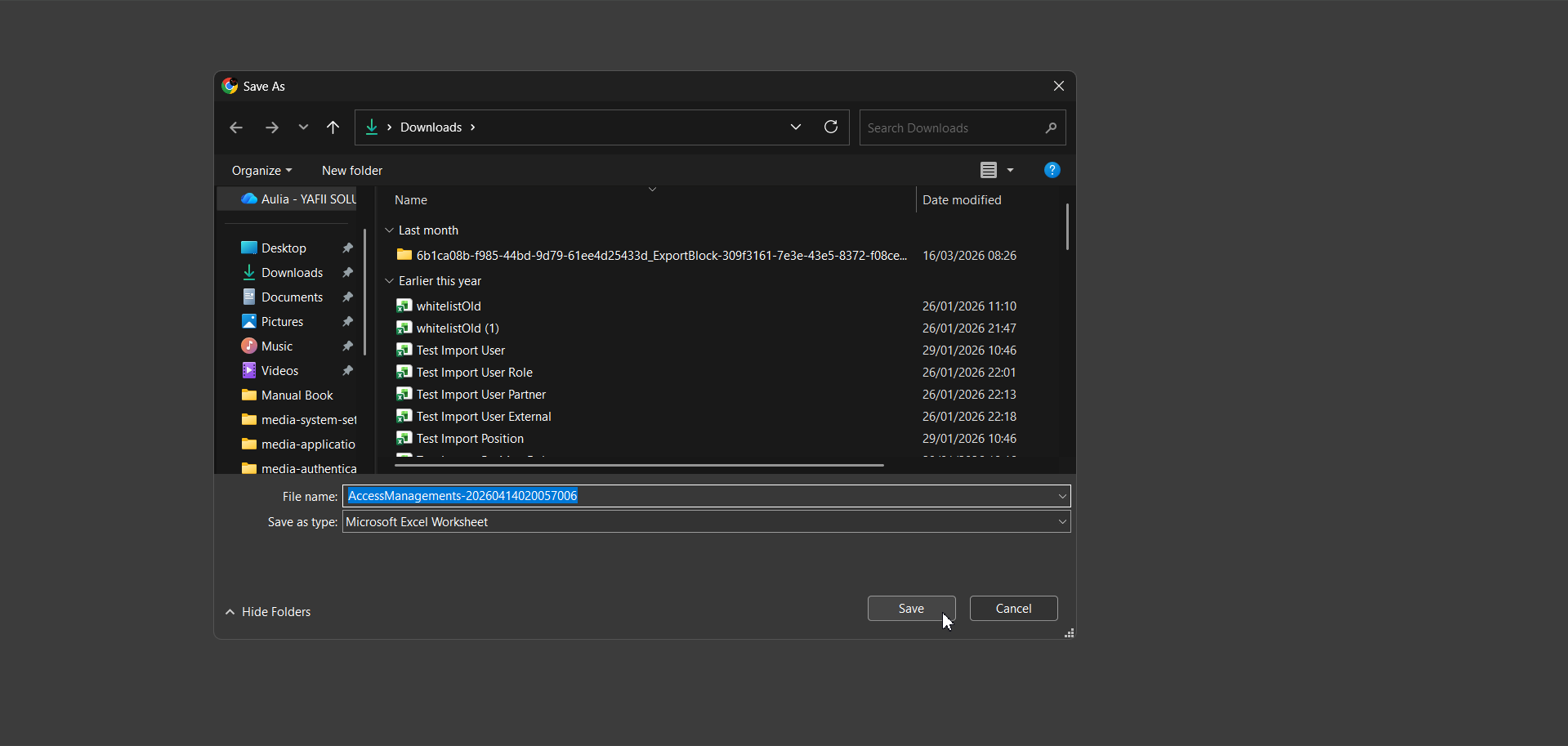Click Excel icon of Test Import Position
This screenshot has width=1568, height=746.
click(404, 438)
